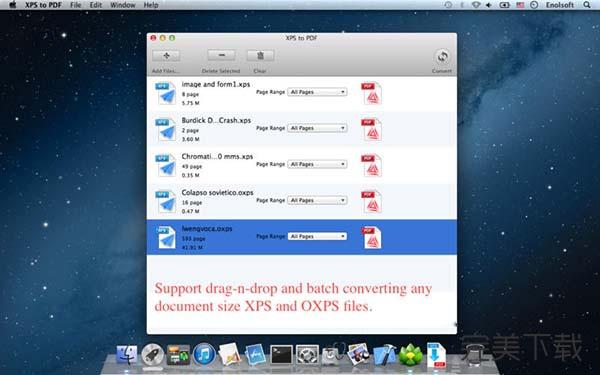This screenshot has width=600, height=375.
Task: Click the PDF icon for image and form1.xps
Action: (371, 93)
